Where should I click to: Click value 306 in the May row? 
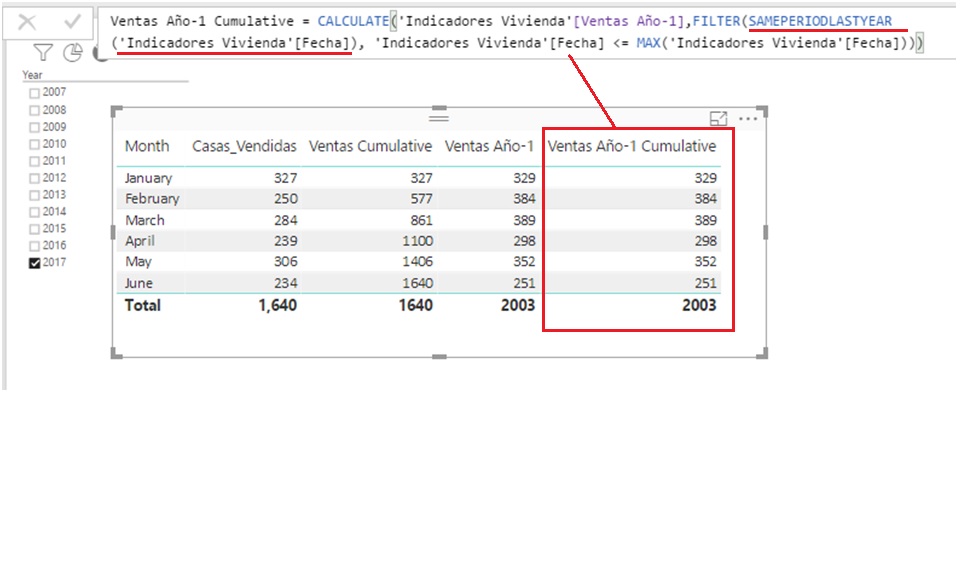(285, 262)
